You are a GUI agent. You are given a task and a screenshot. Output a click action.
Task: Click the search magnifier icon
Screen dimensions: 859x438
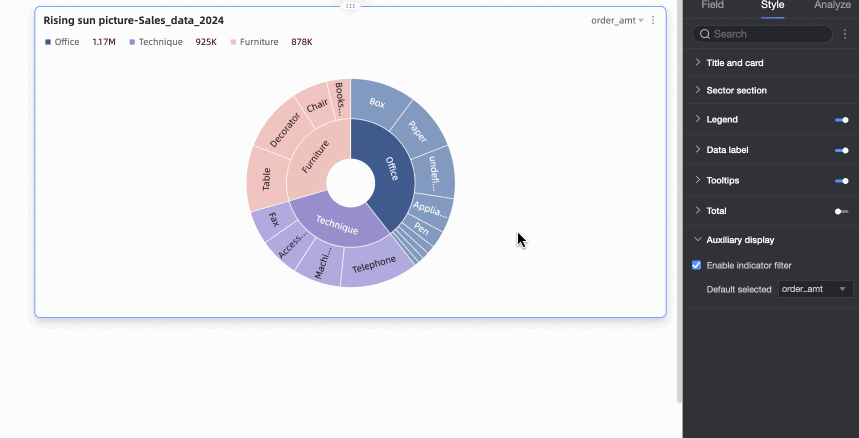click(705, 34)
